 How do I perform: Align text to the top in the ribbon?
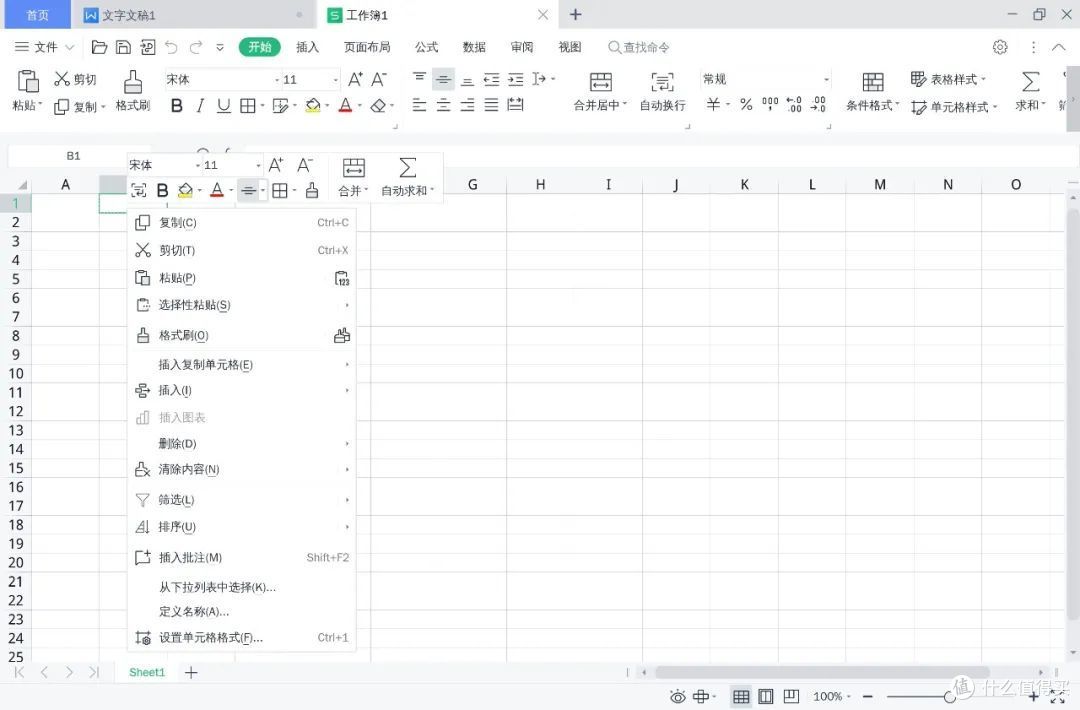tap(419, 79)
